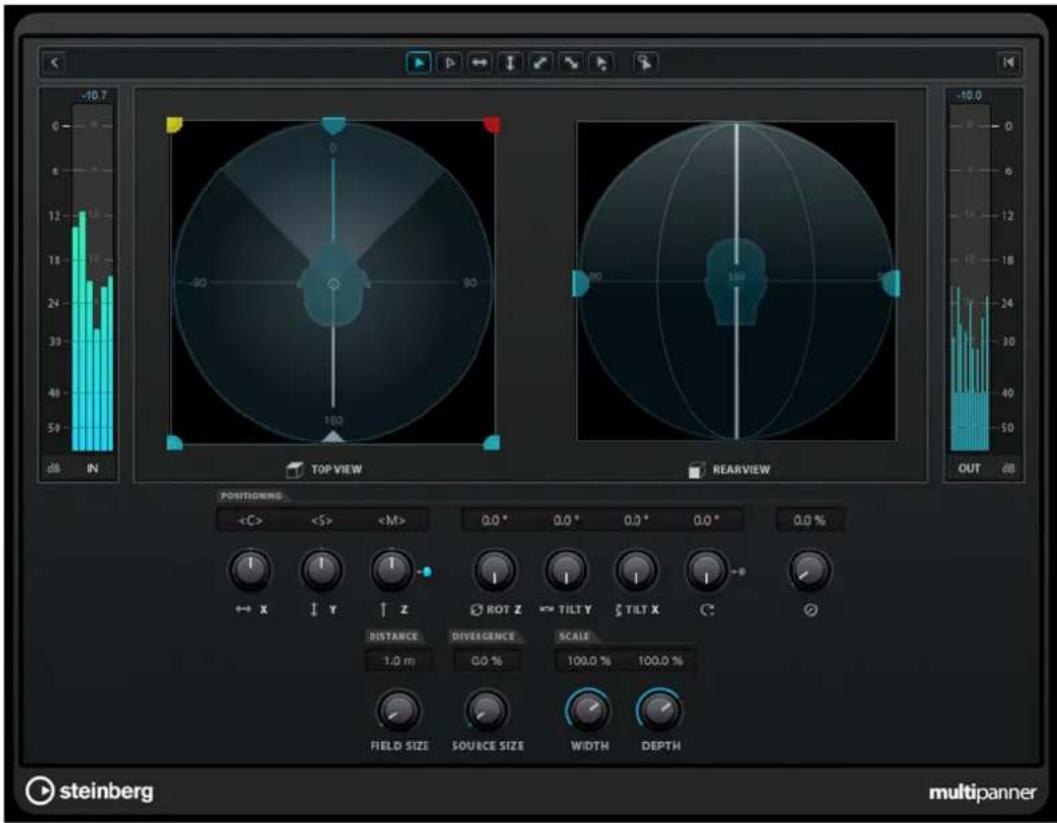Enable diagonal bottom-left to top-right restriction

click(541, 63)
